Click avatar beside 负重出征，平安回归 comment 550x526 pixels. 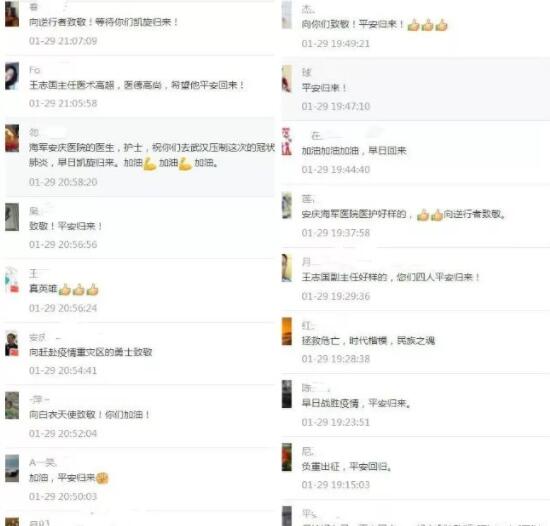[287, 457]
